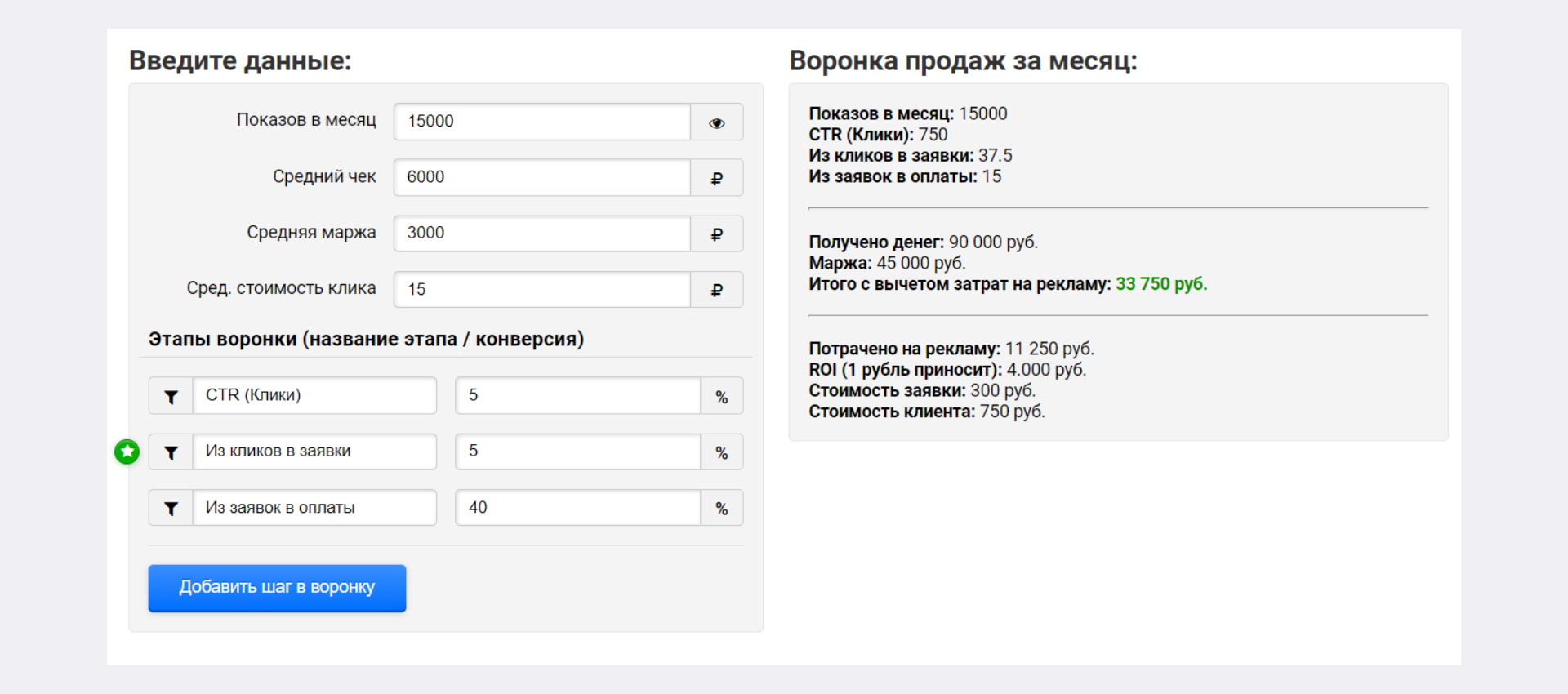Click the Показов в месяц label

(x=306, y=120)
